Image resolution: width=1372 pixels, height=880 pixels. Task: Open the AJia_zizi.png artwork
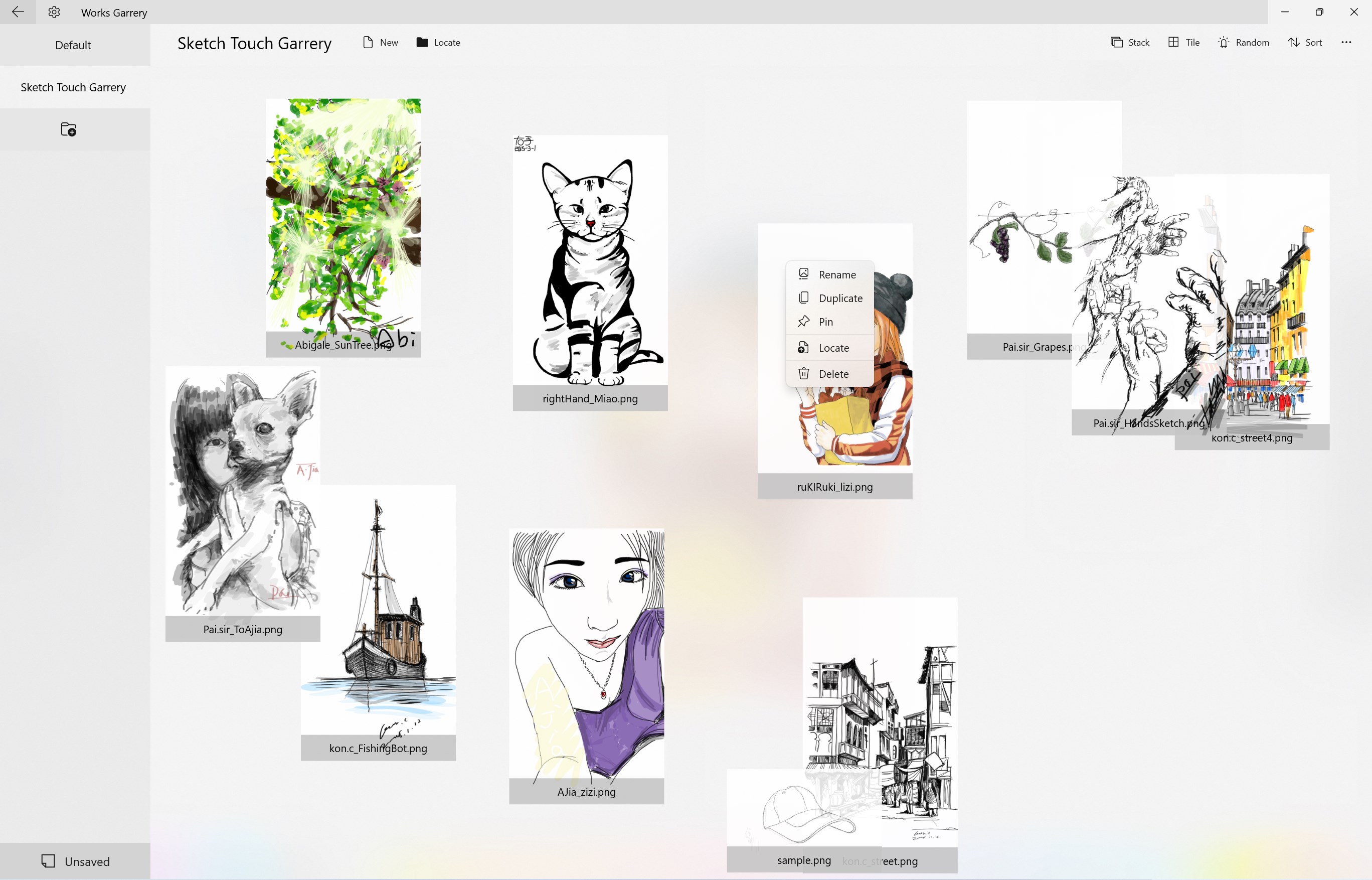tap(586, 657)
